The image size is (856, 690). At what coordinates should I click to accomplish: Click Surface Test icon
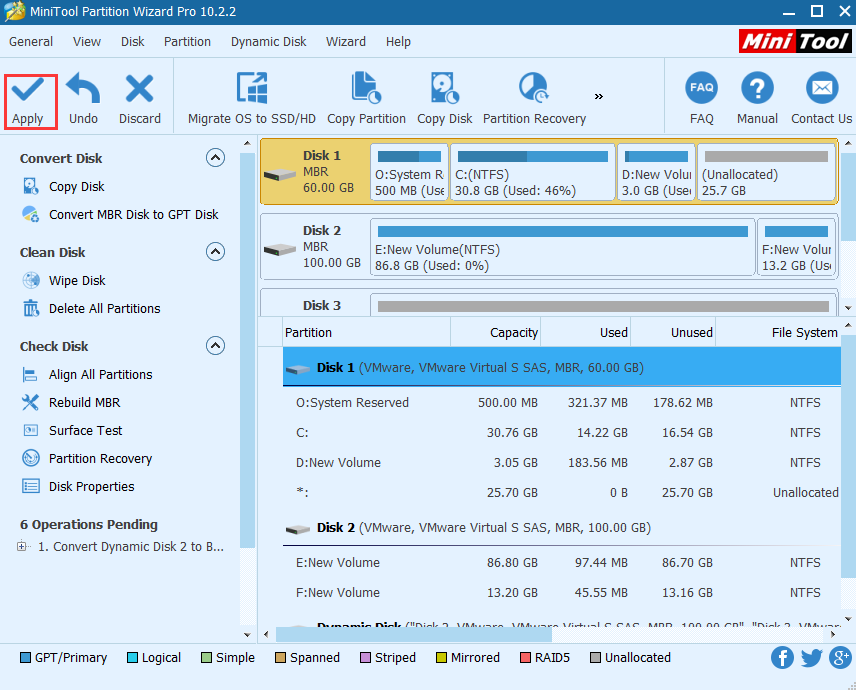(31, 430)
